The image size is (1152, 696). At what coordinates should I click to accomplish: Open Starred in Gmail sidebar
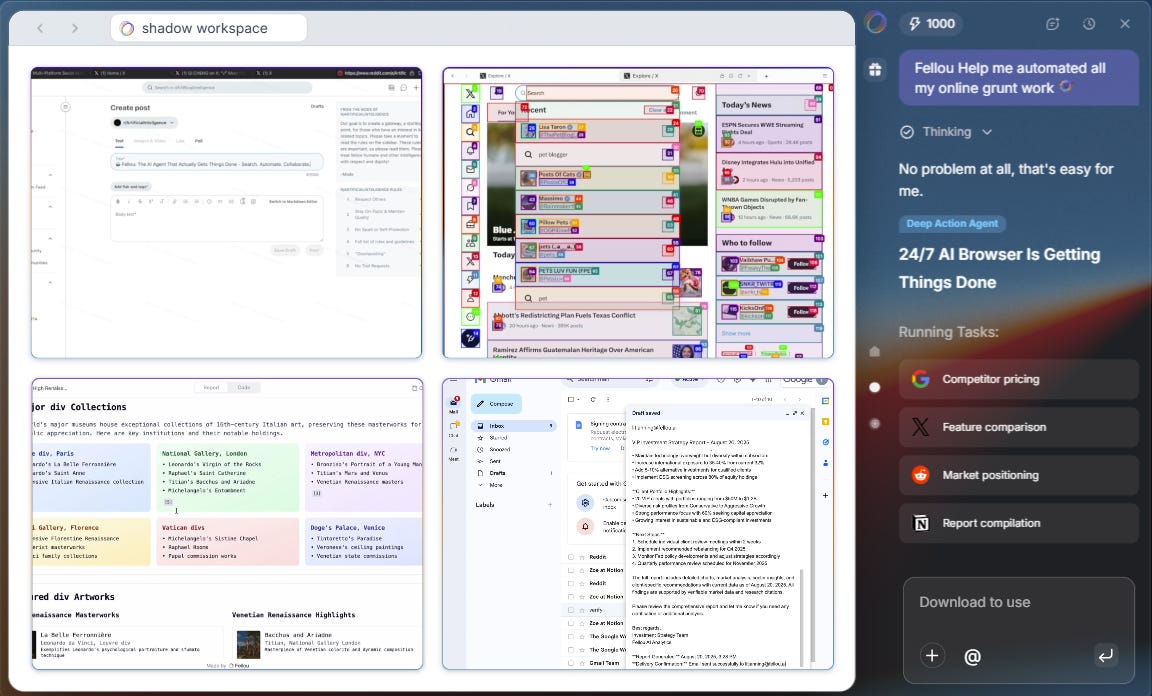pyautogui.click(x=513, y=437)
